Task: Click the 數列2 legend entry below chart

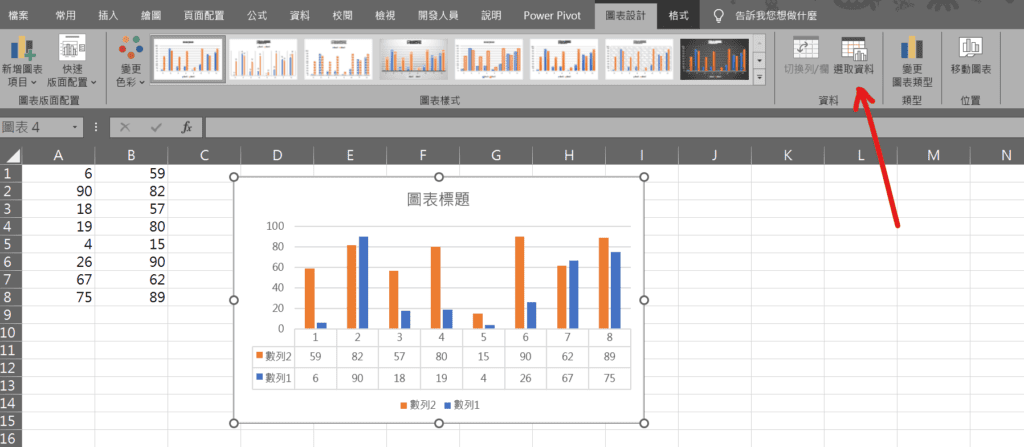Action: (x=418, y=405)
